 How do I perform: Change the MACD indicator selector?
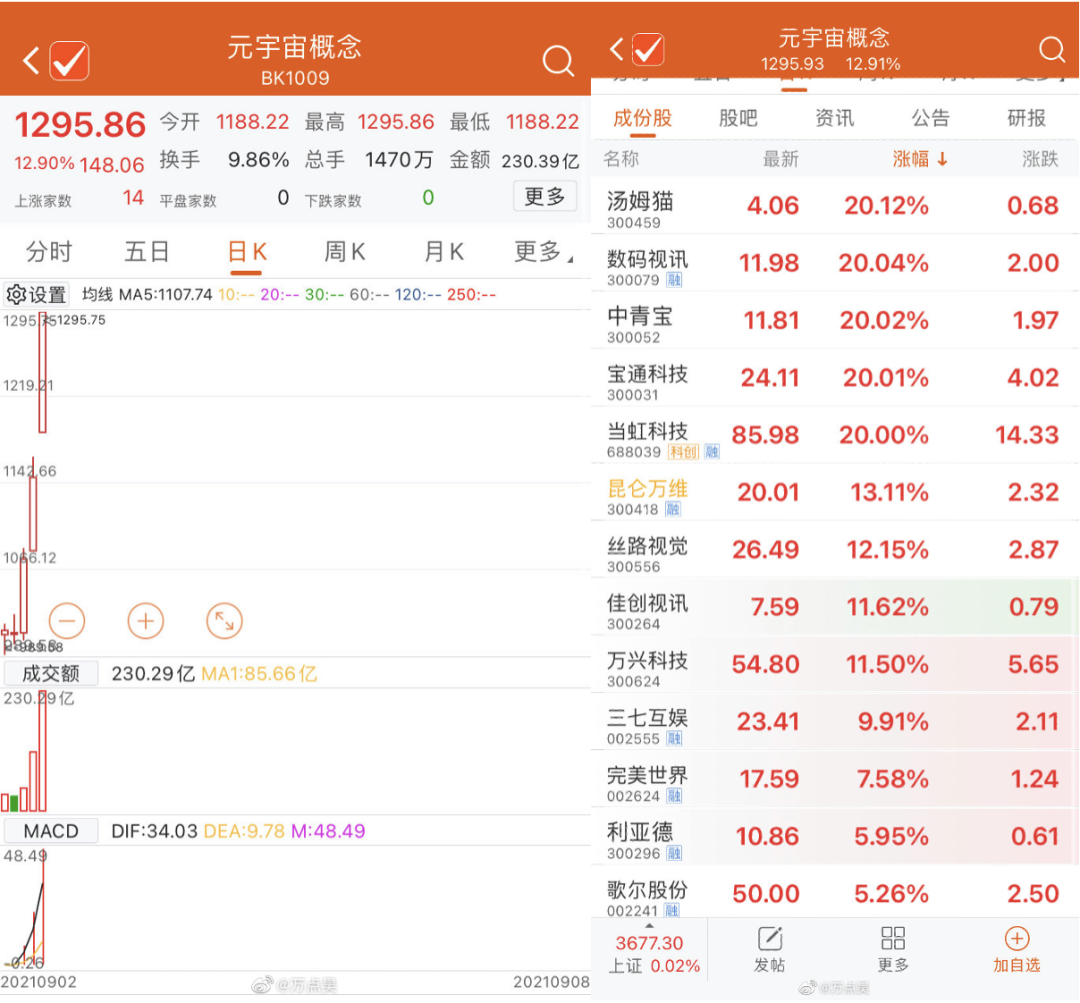(51, 831)
